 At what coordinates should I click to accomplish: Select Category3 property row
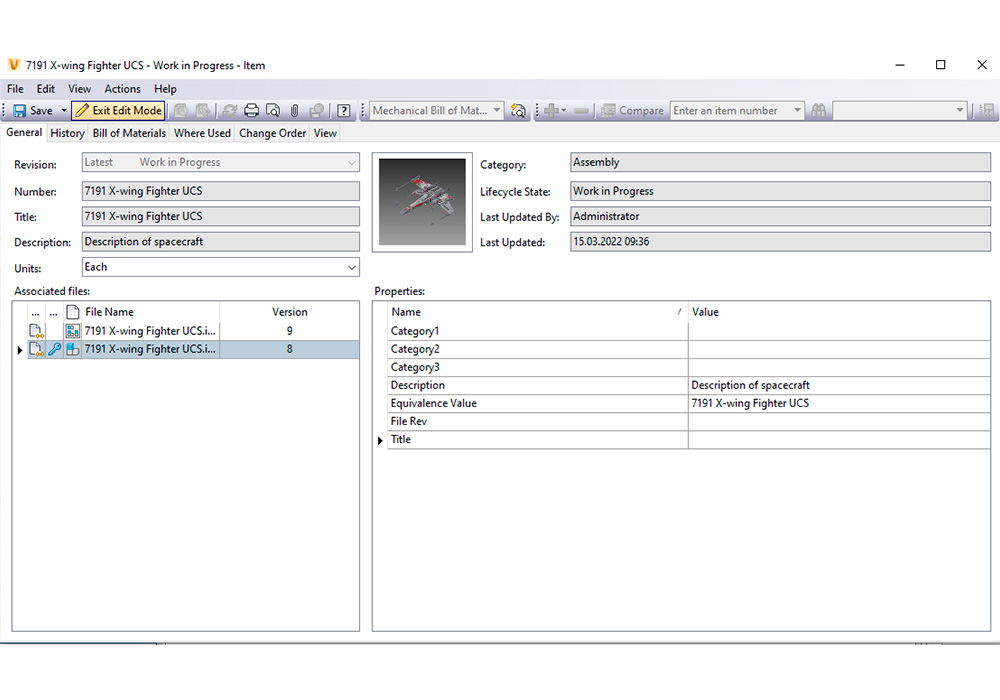689,367
